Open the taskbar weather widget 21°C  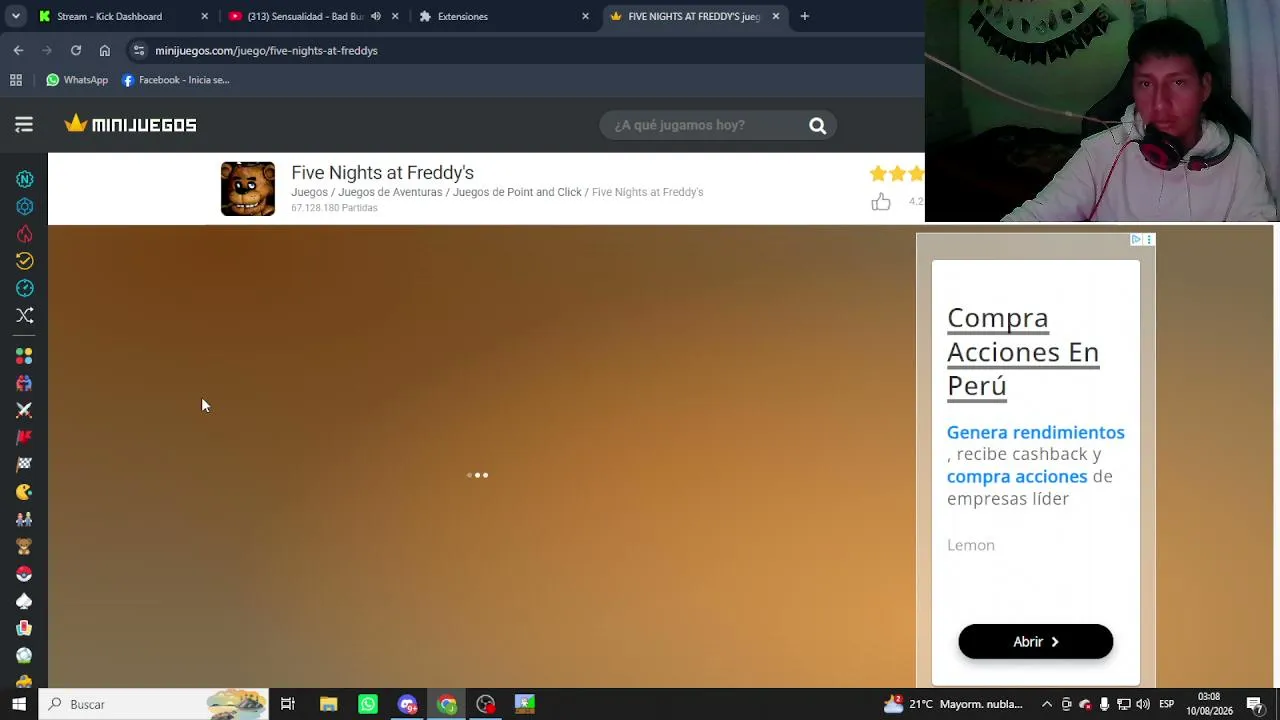[952, 704]
